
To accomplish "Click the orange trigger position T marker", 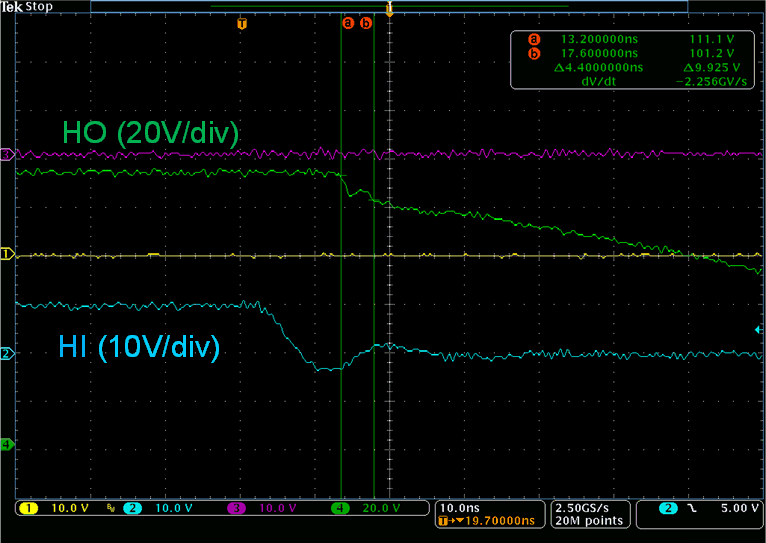I will point(241,23).
